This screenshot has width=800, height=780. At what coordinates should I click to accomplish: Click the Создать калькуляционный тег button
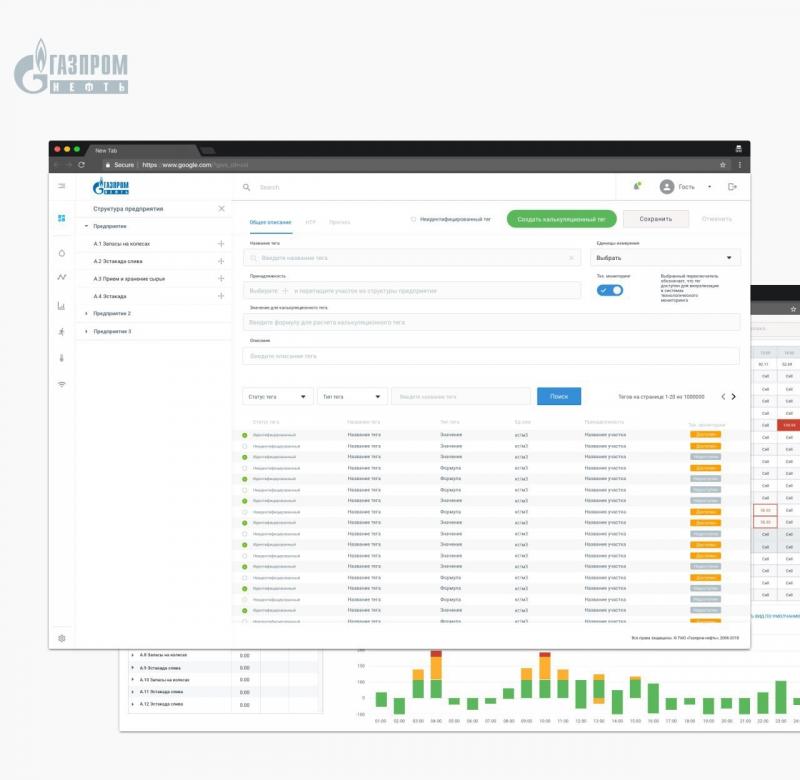pos(561,219)
